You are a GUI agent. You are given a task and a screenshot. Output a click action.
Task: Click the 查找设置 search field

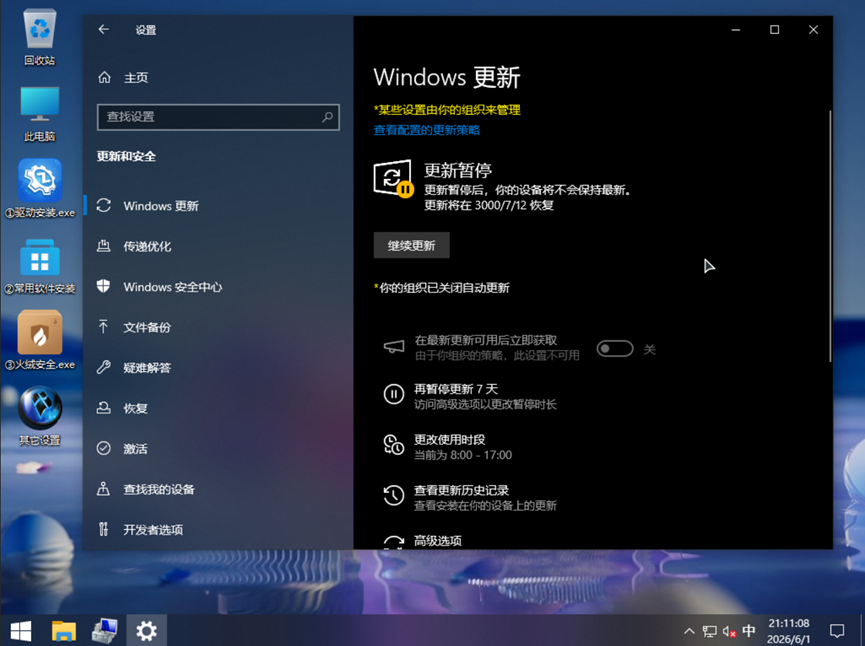pos(218,117)
